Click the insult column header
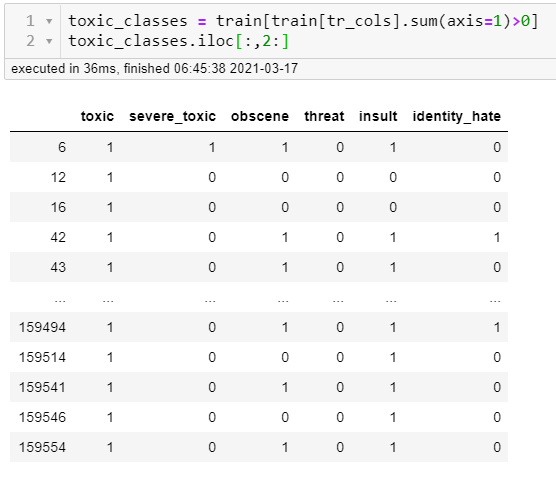 [x=378, y=116]
